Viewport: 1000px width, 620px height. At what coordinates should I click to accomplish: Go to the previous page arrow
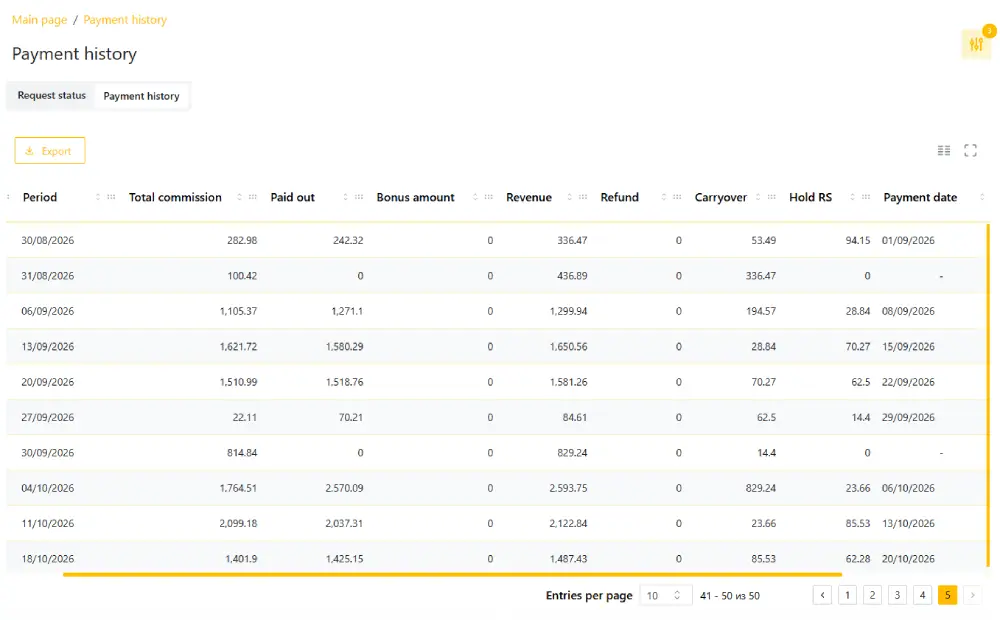coord(822,595)
